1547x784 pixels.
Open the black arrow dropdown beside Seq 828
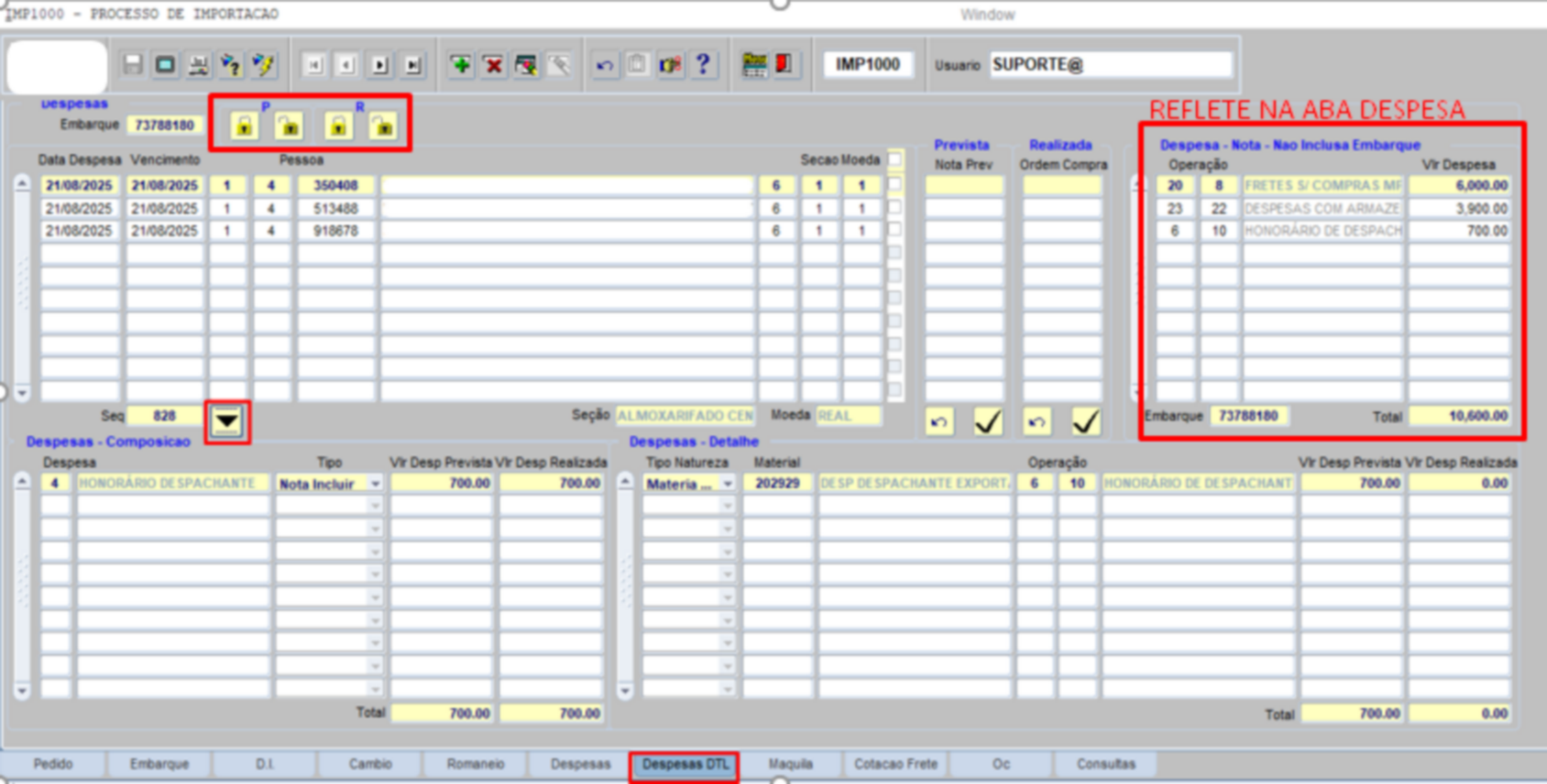[x=227, y=421]
